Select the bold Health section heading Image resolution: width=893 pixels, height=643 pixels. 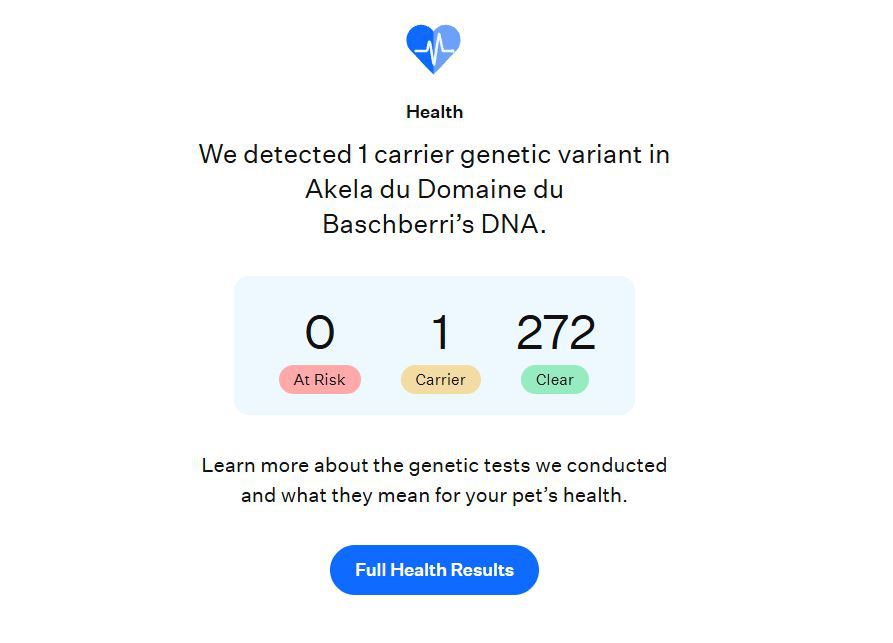(x=435, y=112)
